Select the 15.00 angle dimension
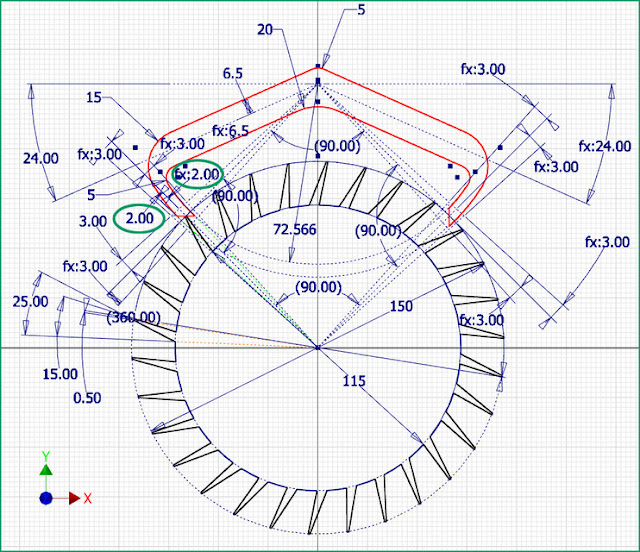The image size is (640, 552). pyautogui.click(x=60, y=374)
